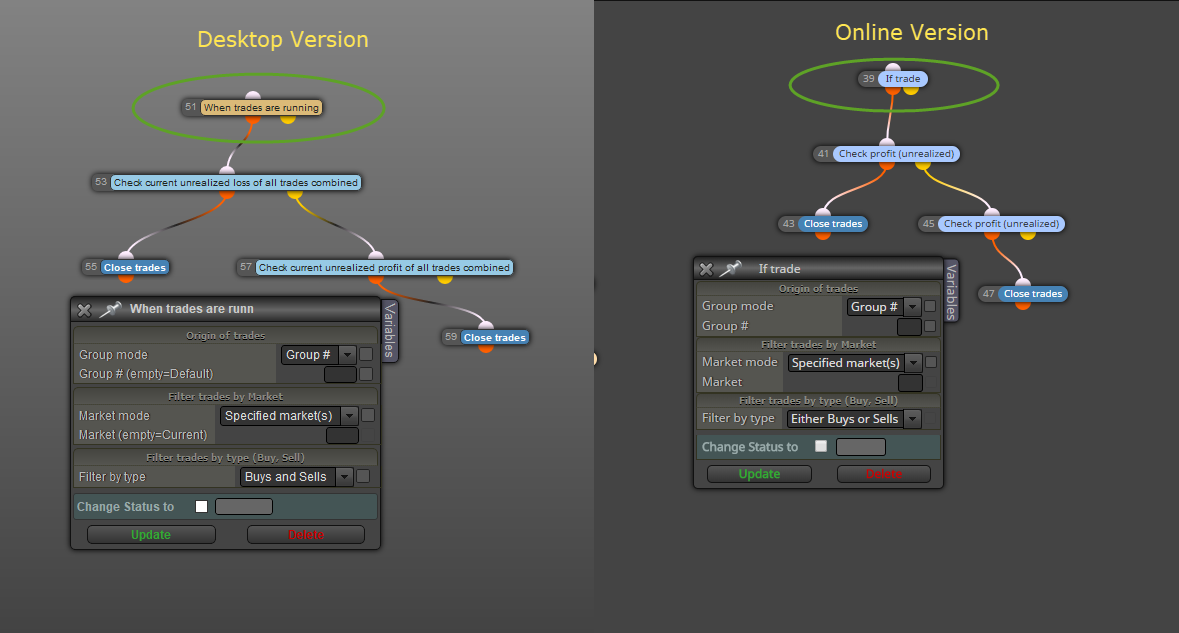
Task: Toggle checkbox beside desktop Group mode
Action: point(366,354)
